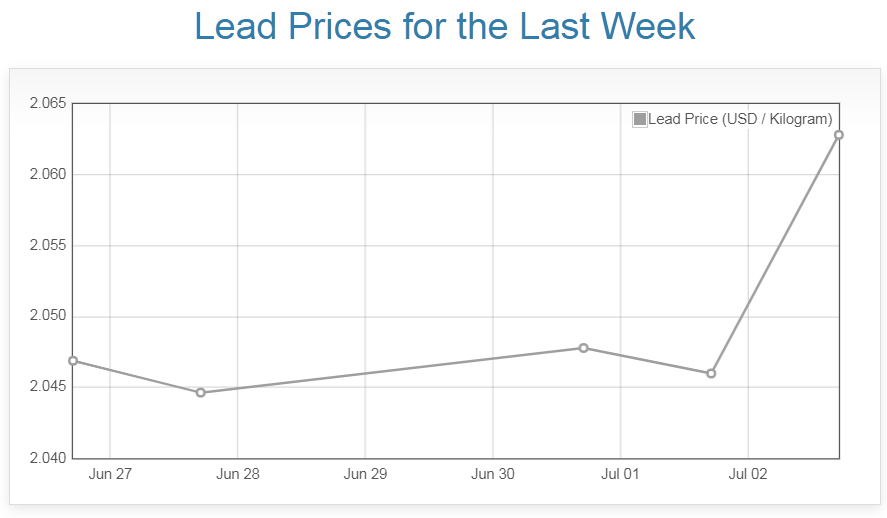The height and width of the screenshot is (518, 887).
Task: Click the "Lead Prices for the Last Week" title
Action: tap(444, 27)
